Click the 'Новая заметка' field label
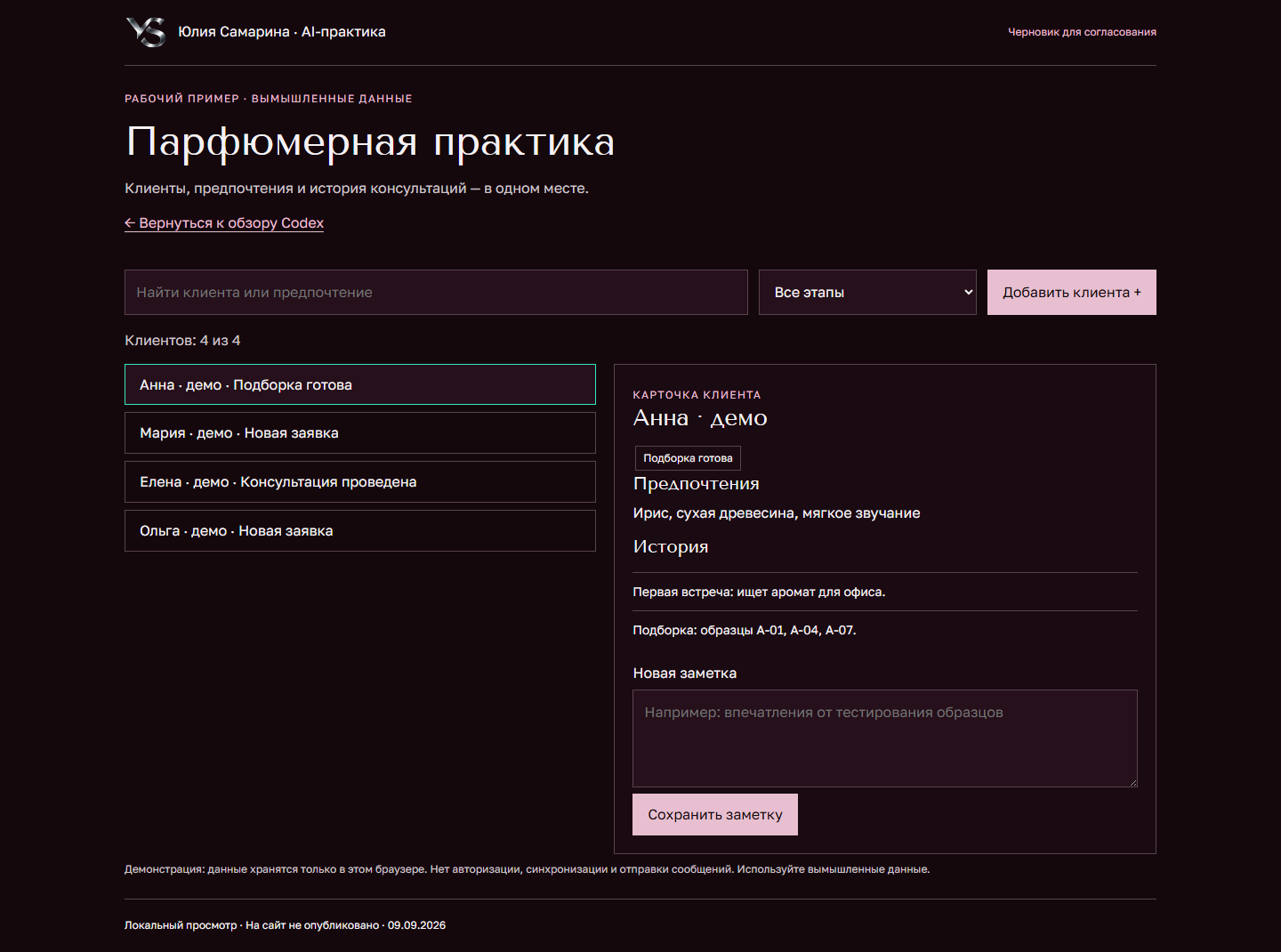The height and width of the screenshot is (952, 1281). 685,674
